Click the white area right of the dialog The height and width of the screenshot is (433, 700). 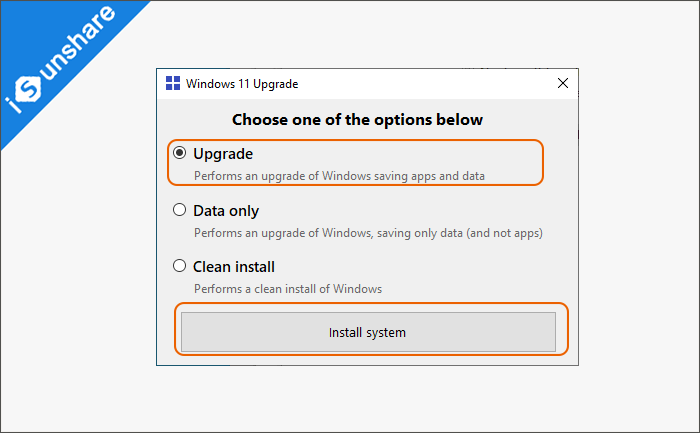(635, 220)
